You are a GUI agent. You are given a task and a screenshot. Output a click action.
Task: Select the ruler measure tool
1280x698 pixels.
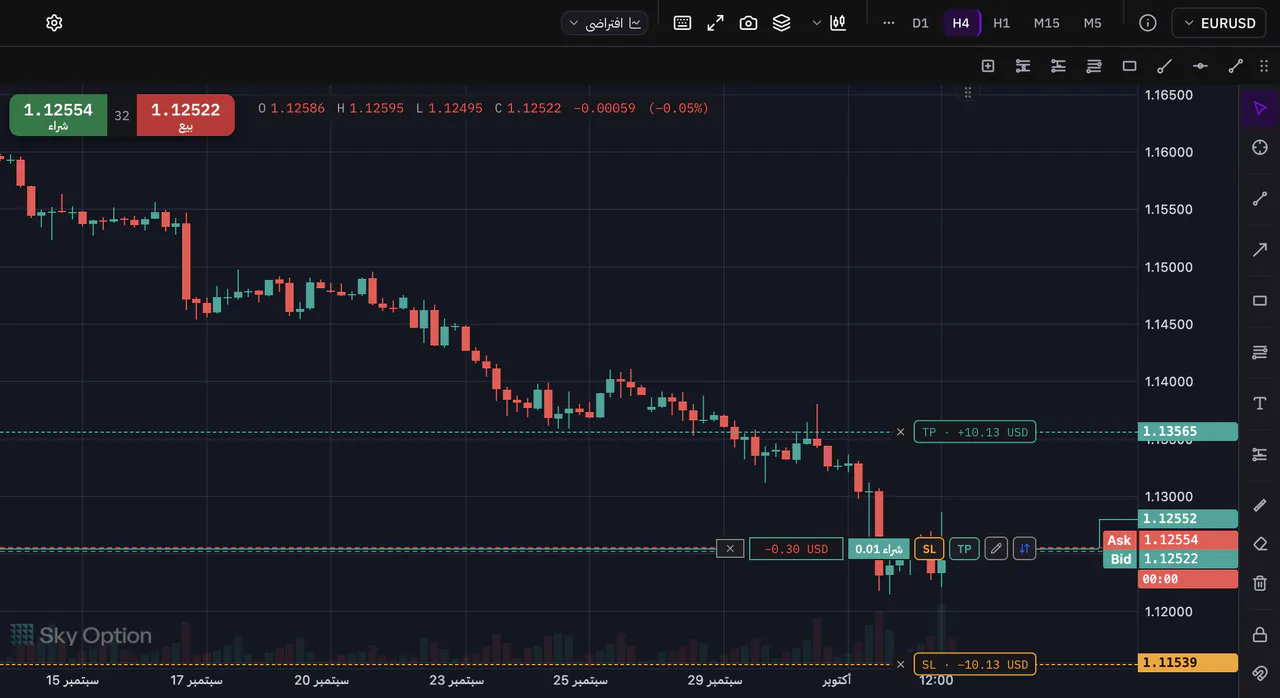pos(1260,506)
